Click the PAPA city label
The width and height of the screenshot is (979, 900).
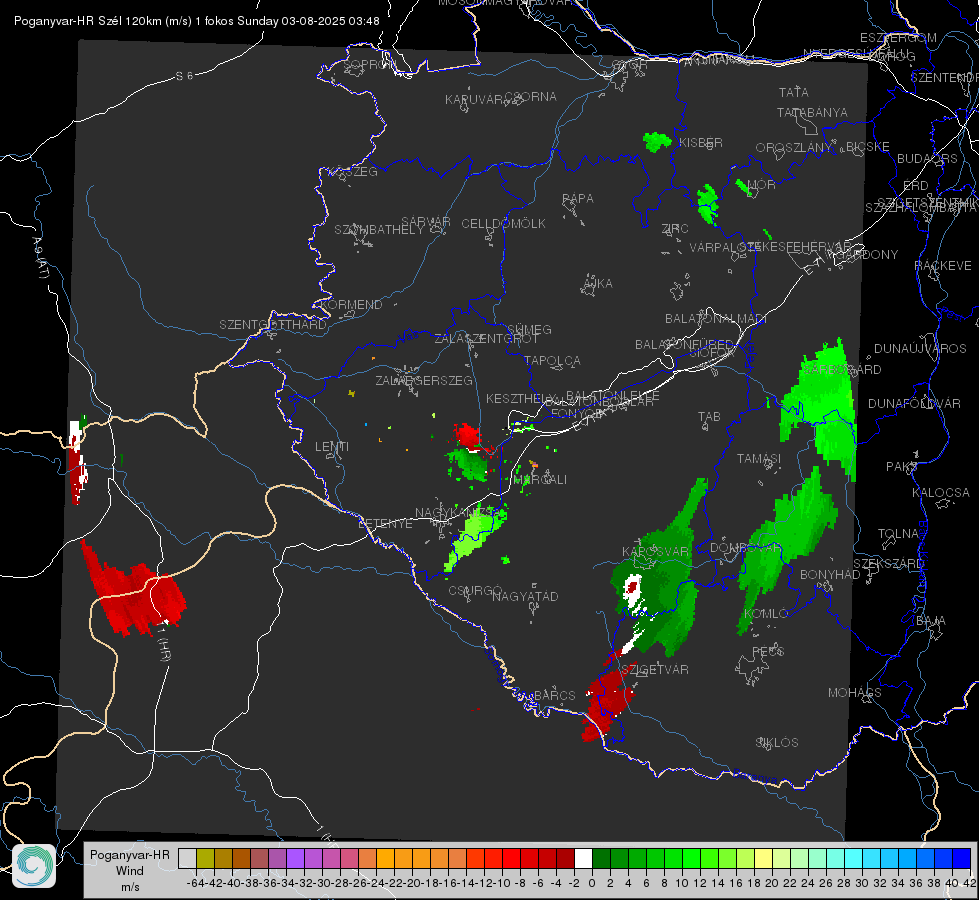(578, 198)
